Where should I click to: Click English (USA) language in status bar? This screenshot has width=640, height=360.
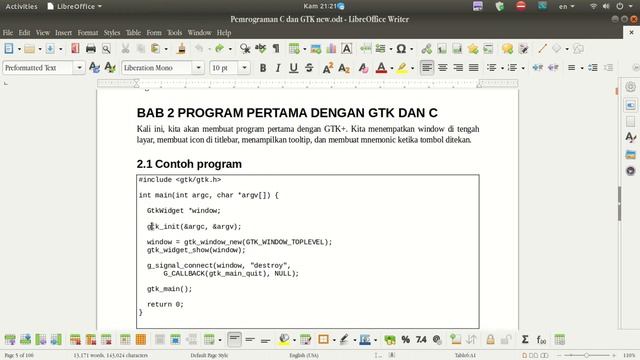point(304,356)
